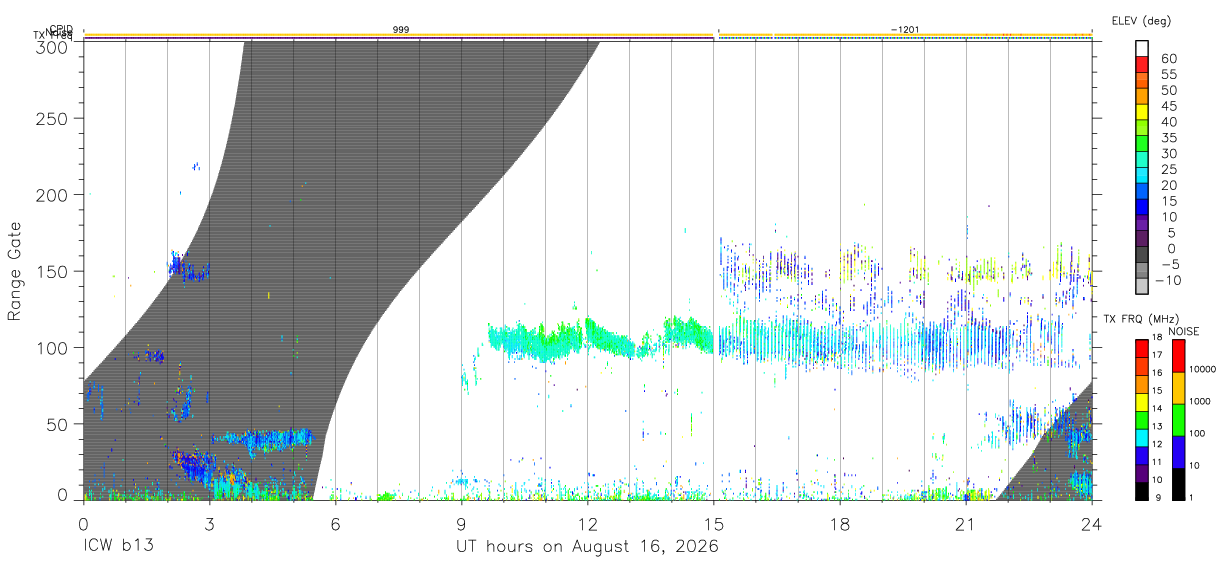The height and width of the screenshot is (567, 1228).
Task: Click UT hours on August 16, 2026 title
Action: pyautogui.click(x=587, y=547)
